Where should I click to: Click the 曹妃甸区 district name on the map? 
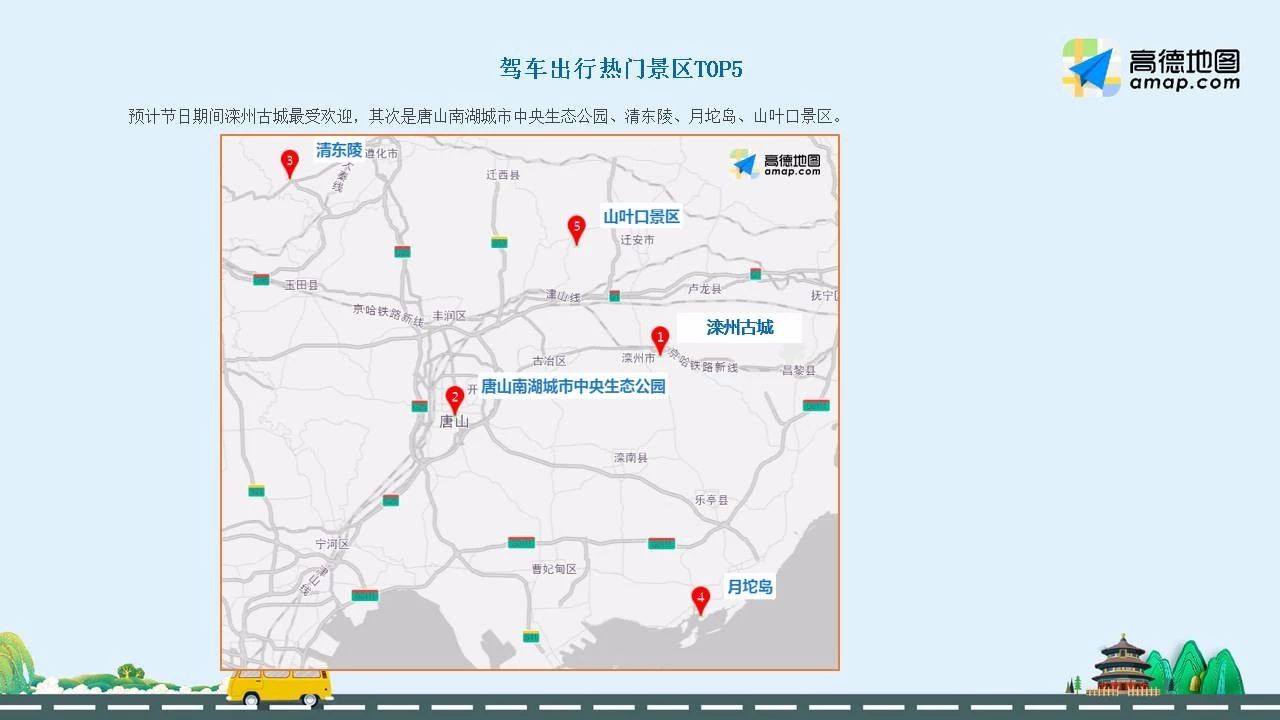pos(554,569)
